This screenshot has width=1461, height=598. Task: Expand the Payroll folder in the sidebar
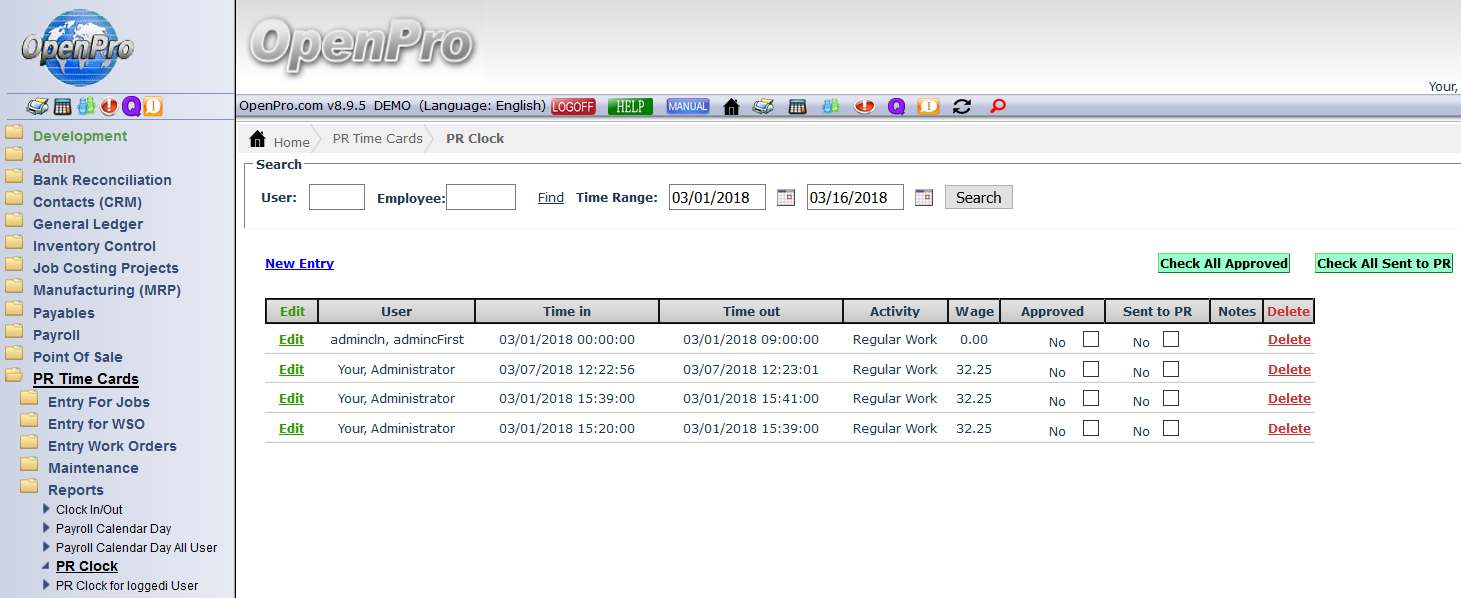(56, 335)
